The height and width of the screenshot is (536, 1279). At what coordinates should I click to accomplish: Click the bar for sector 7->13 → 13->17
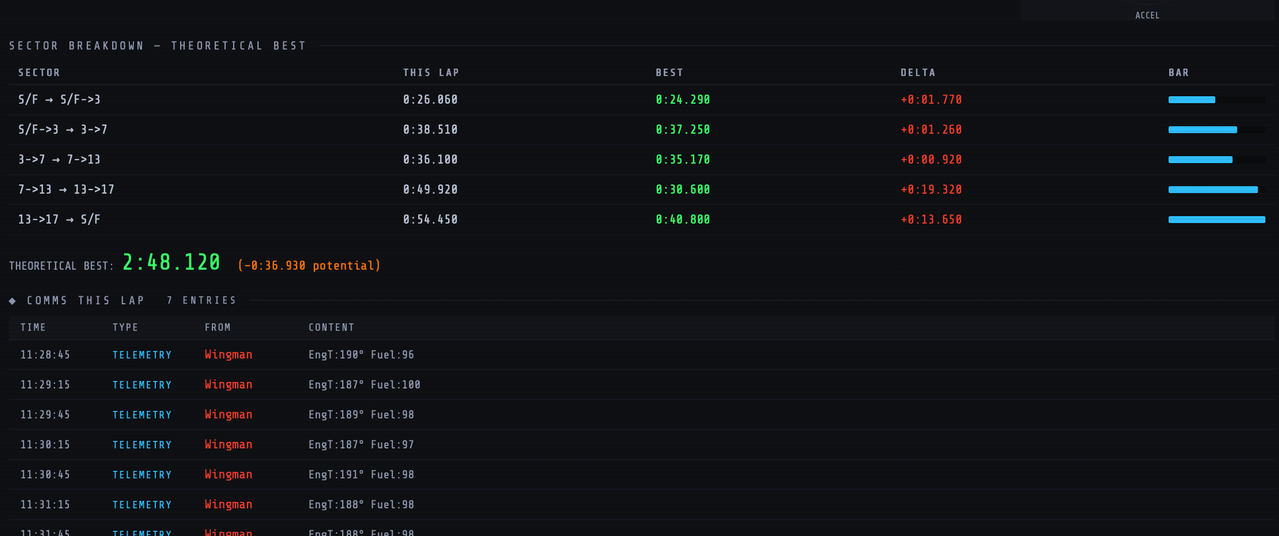[x=1217, y=190]
